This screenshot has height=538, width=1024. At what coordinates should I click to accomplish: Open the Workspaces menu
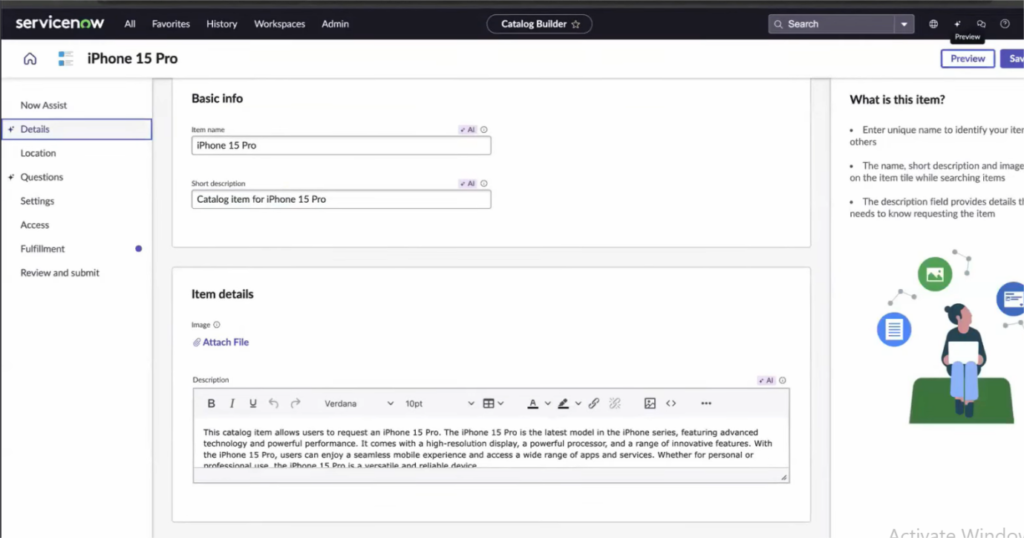click(280, 24)
